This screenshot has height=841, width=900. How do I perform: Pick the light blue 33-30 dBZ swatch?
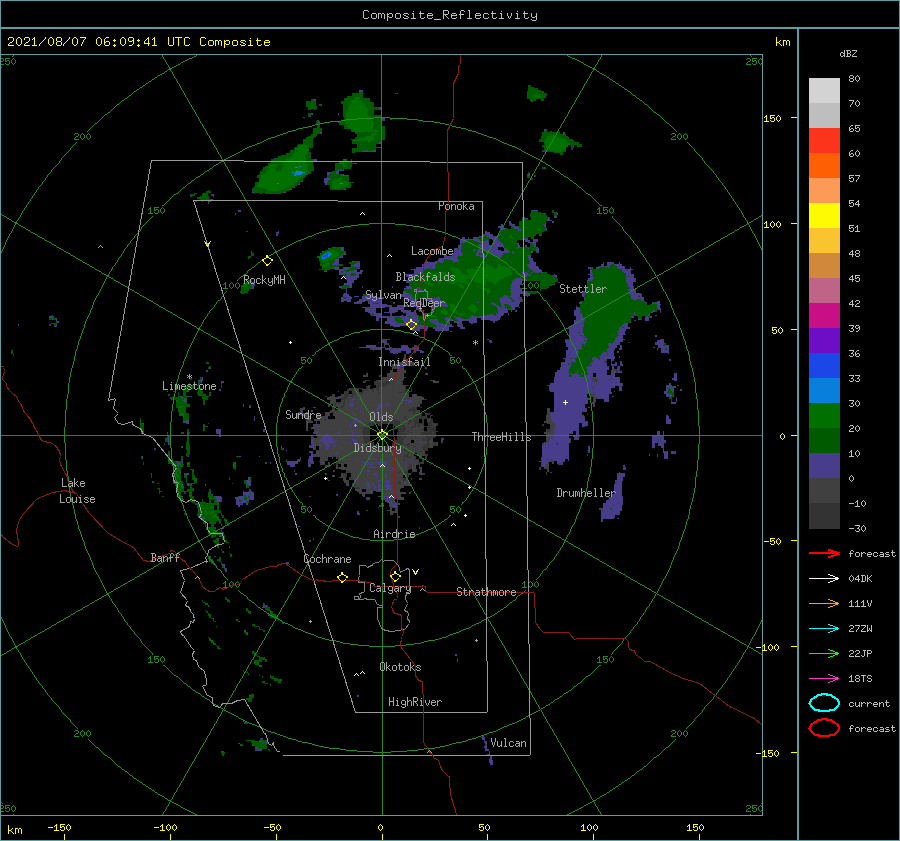pos(824,391)
